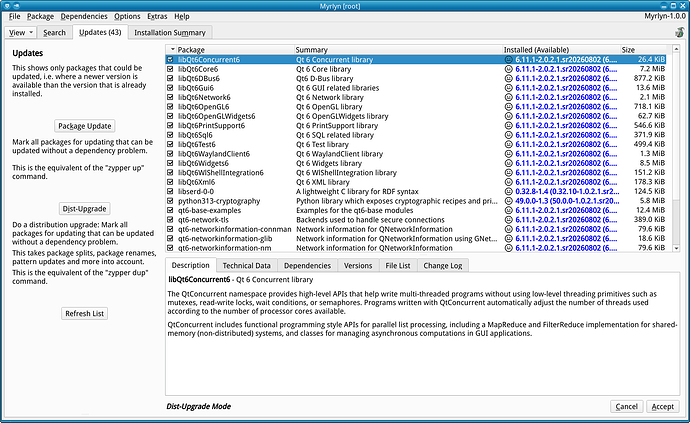Click the Package Update button
The image size is (690, 423).
tap(84, 126)
